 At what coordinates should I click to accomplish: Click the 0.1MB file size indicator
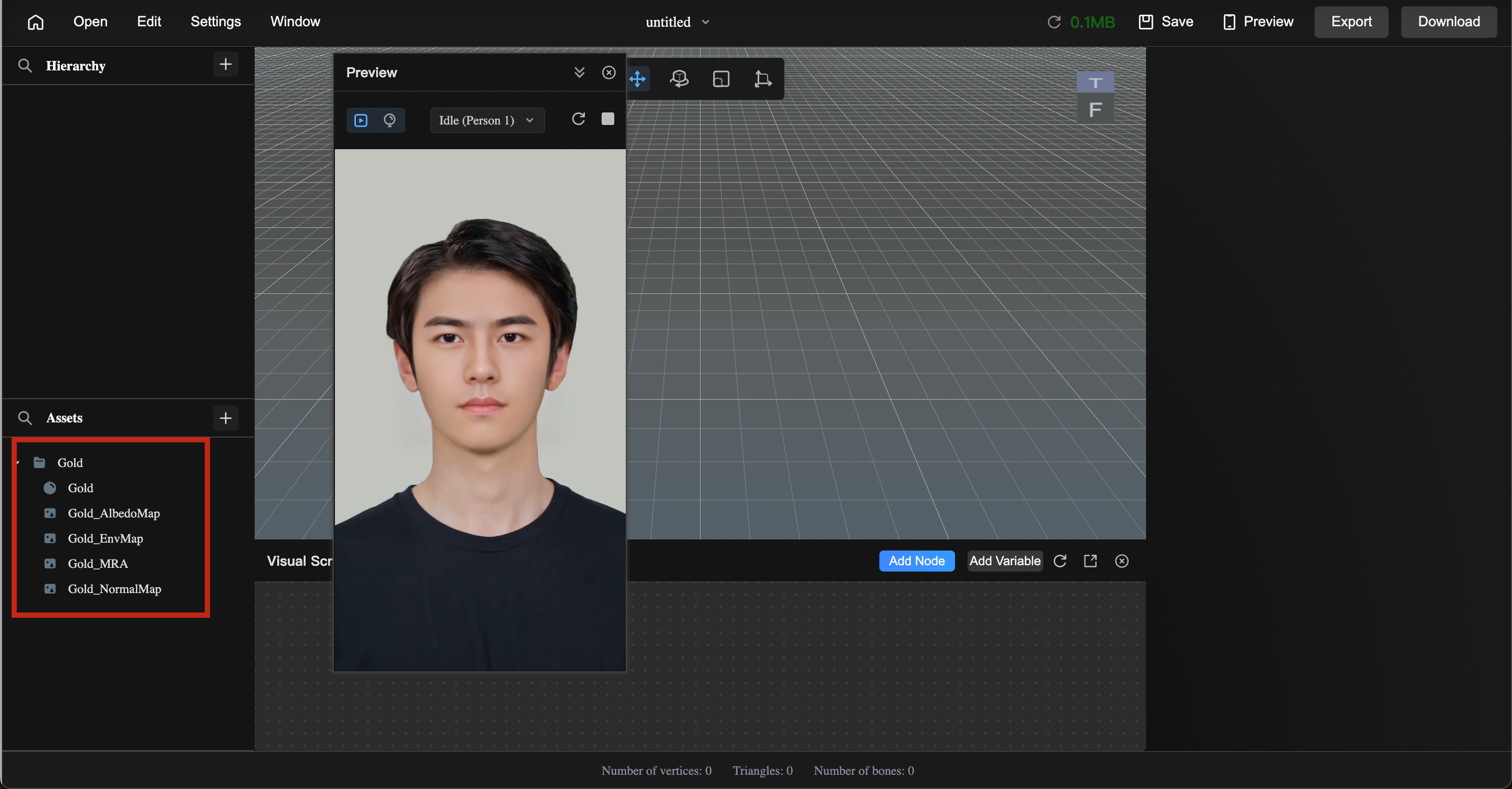click(x=1092, y=22)
